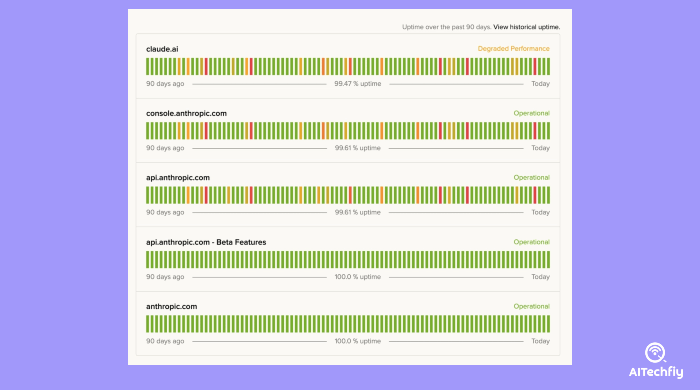Click 100.0 % uptime under Beta Features
The width and height of the screenshot is (700, 390).
[358, 277]
